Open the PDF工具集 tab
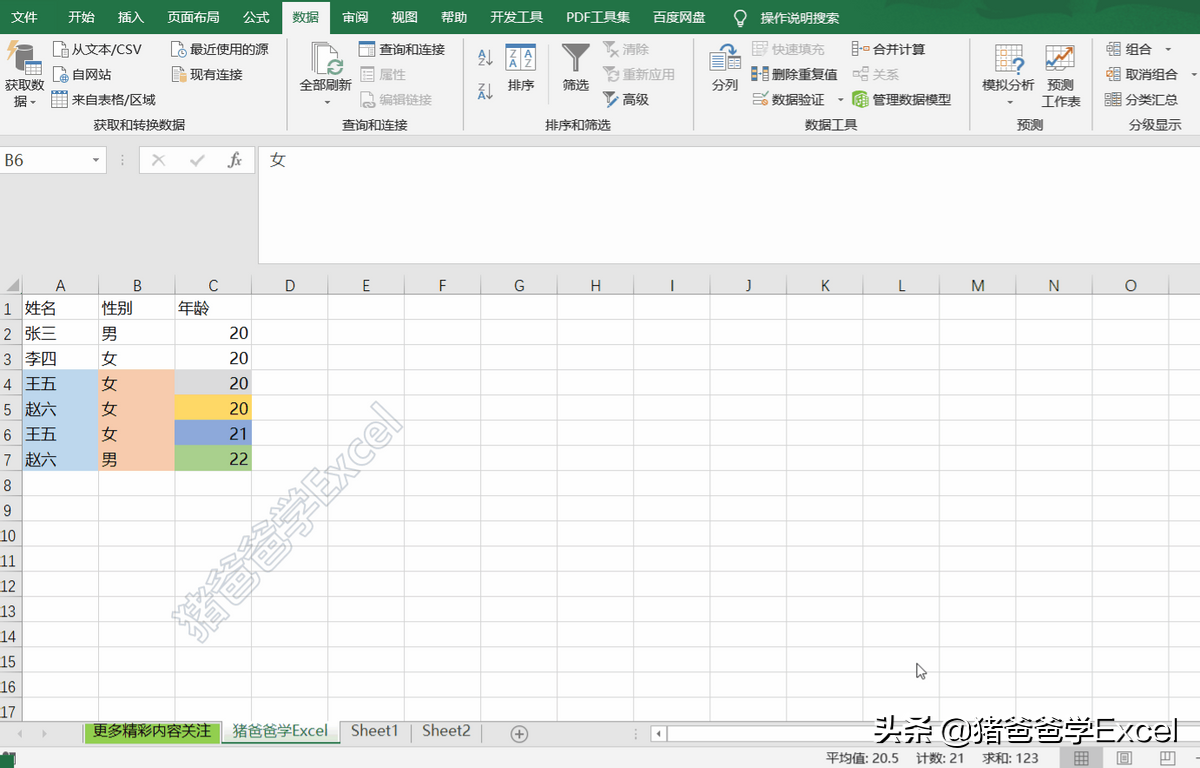This screenshot has width=1200, height=768. pyautogui.click(x=598, y=18)
